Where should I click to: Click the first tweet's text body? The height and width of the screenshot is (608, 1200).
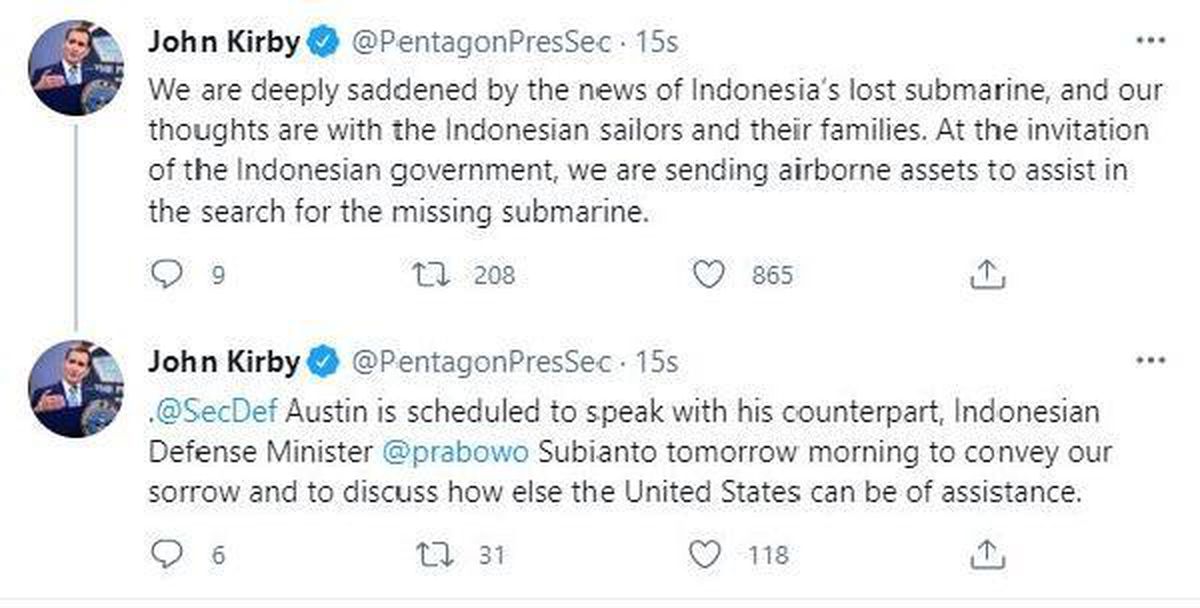[x=655, y=151]
